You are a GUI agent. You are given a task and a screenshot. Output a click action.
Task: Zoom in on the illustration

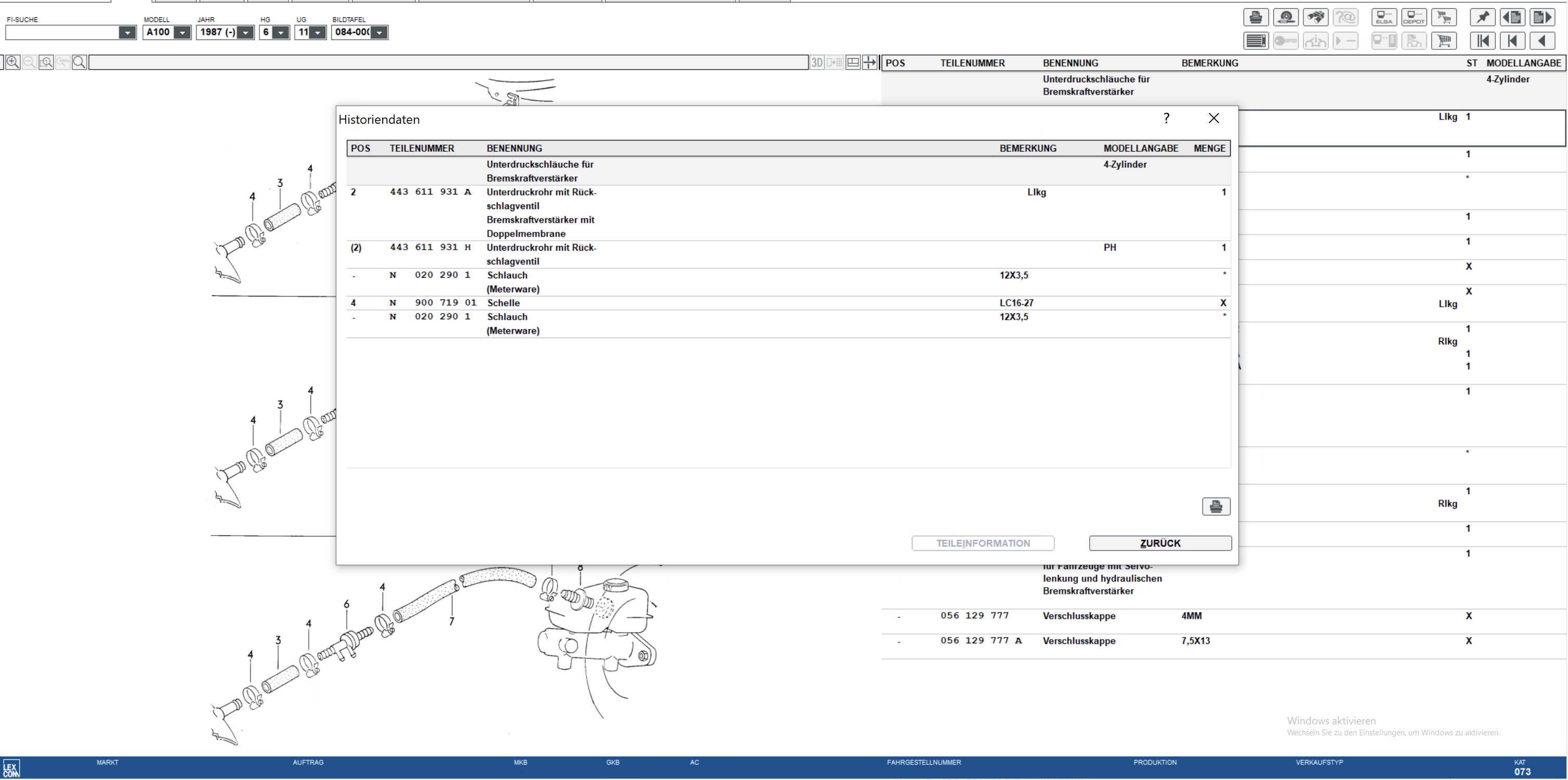[x=13, y=62]
